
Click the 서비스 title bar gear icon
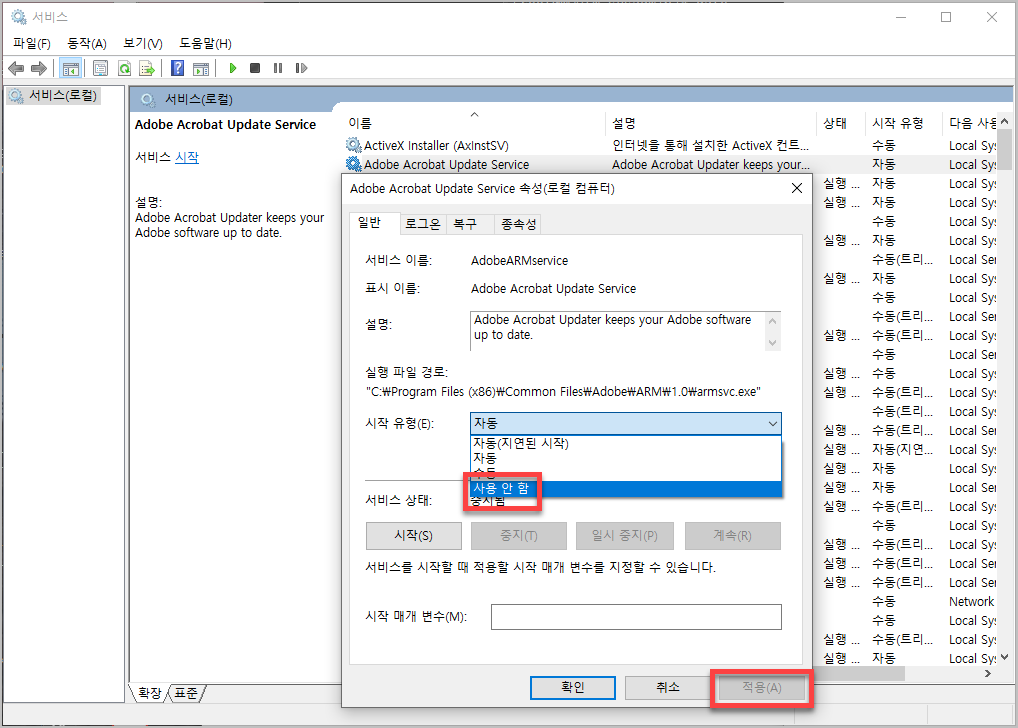point(19,17)
